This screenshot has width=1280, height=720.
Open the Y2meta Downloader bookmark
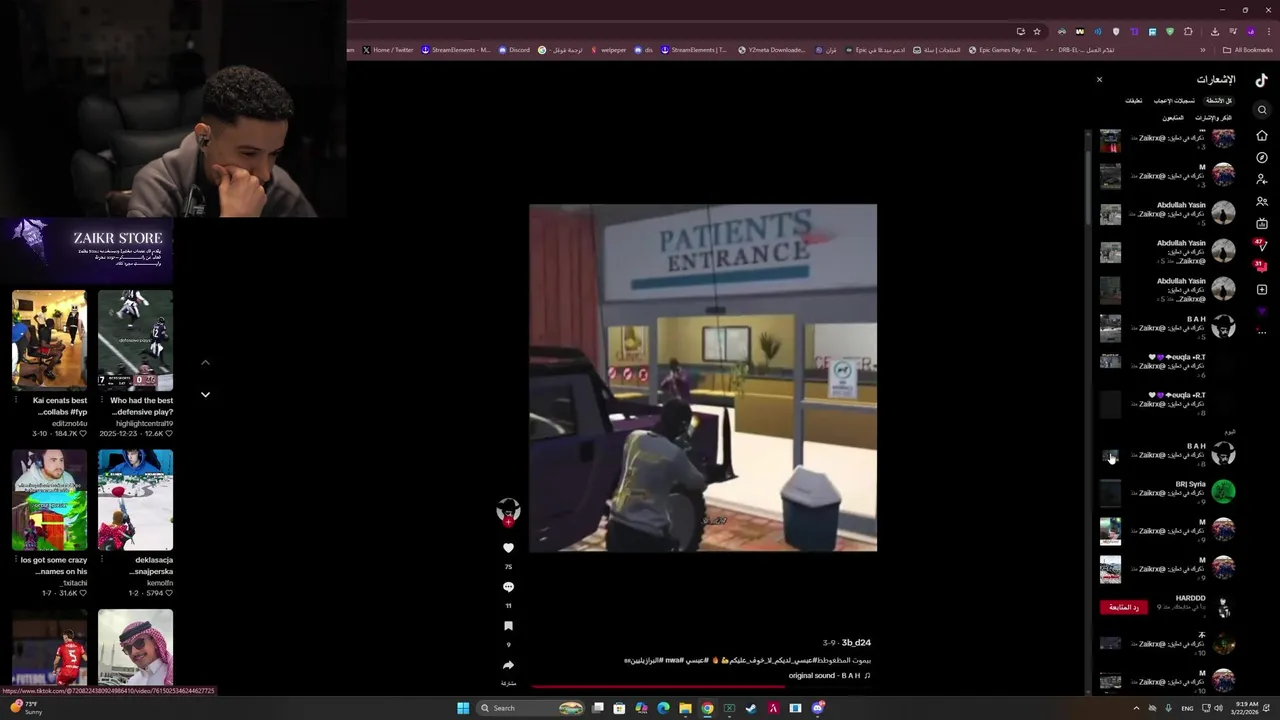coord(771,50)
